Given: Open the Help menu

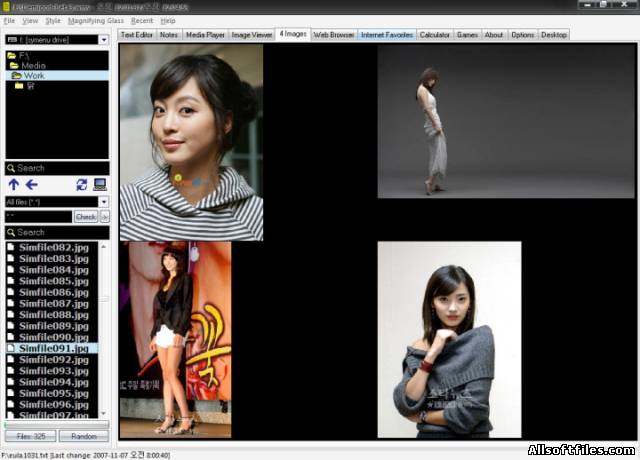Looking at the screenshot, I should click(x=168, y=21).
